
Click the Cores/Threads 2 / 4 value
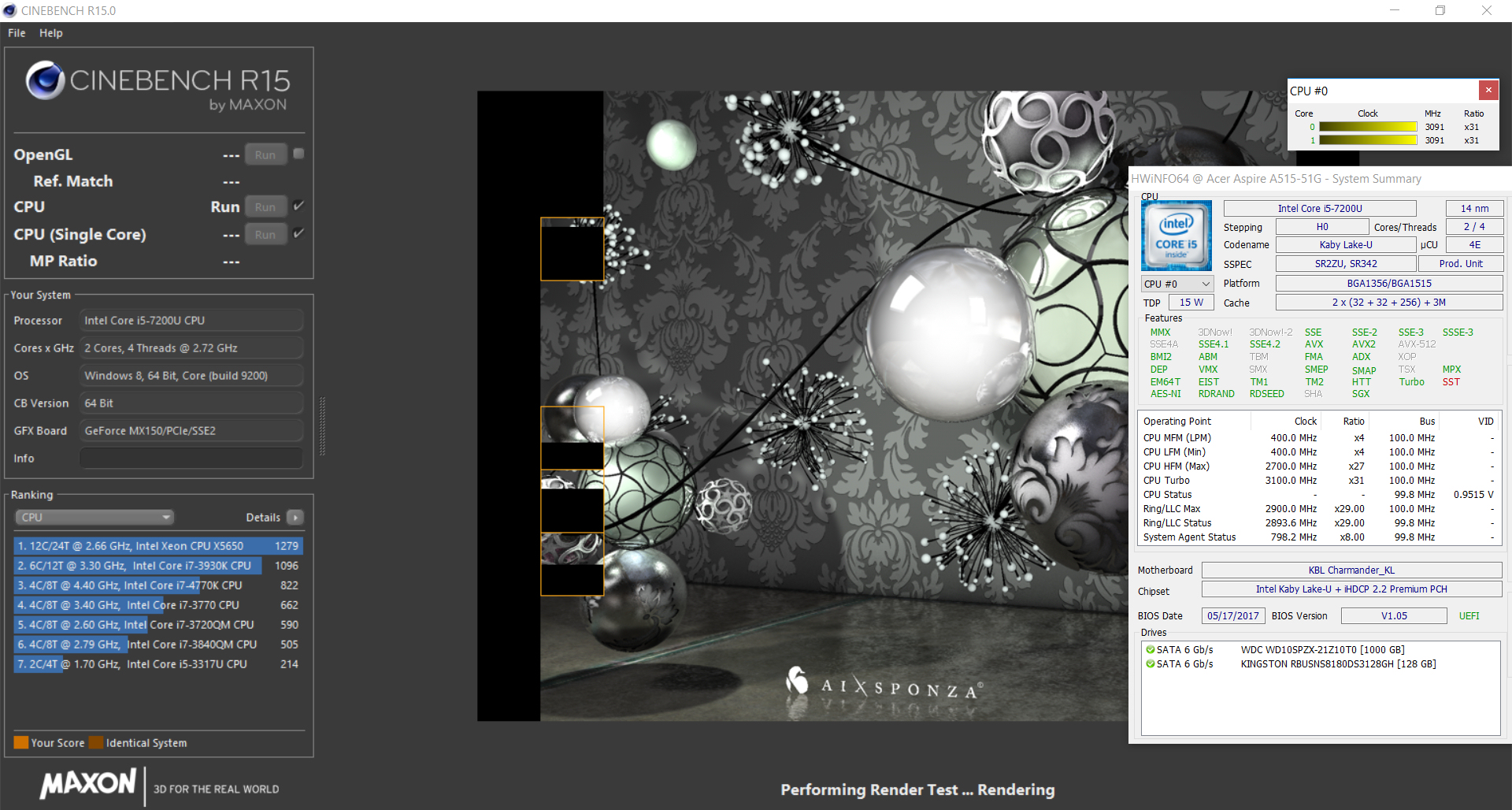pos(1474,227)
